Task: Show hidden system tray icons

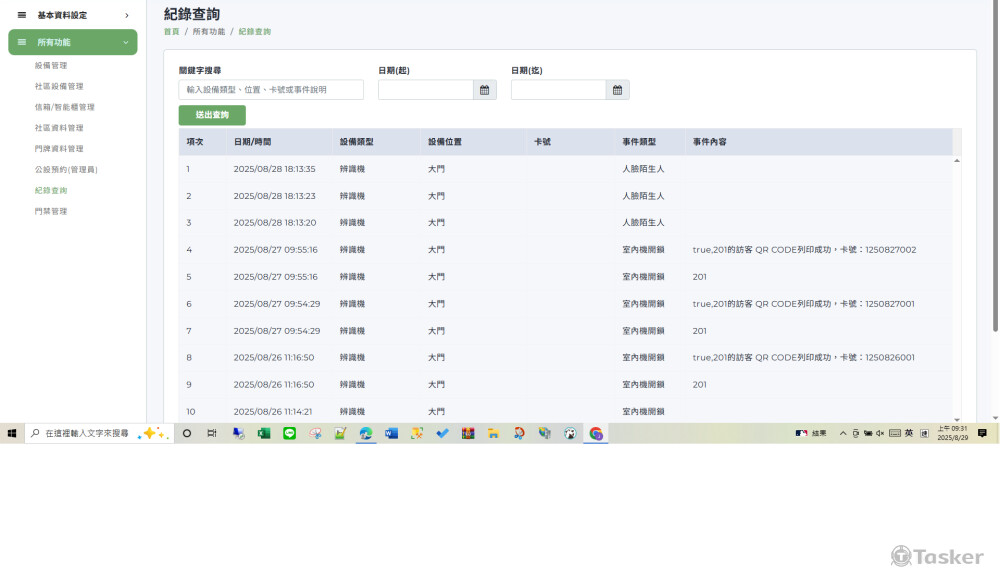Action: click(x=842, y=433)
